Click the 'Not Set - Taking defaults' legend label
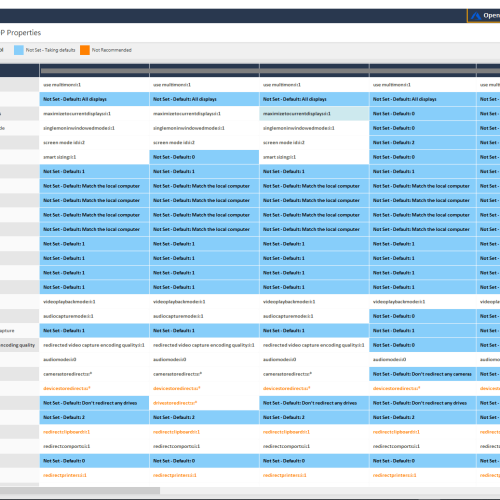 (x=50, y=50)
